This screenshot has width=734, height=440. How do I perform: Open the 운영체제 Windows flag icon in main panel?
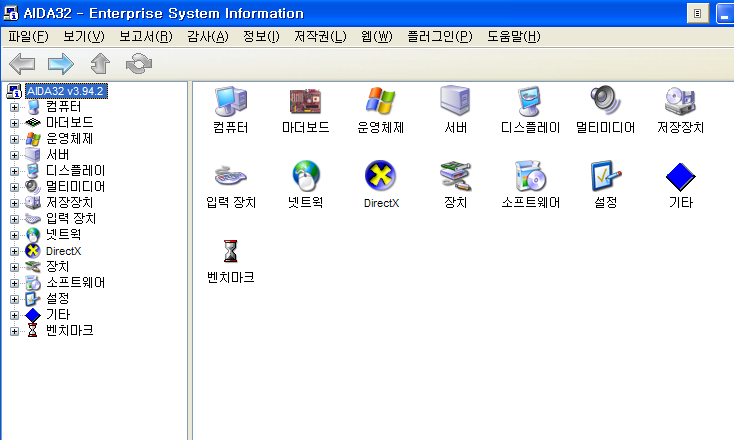pyautogui.click(x=380, y=101)
